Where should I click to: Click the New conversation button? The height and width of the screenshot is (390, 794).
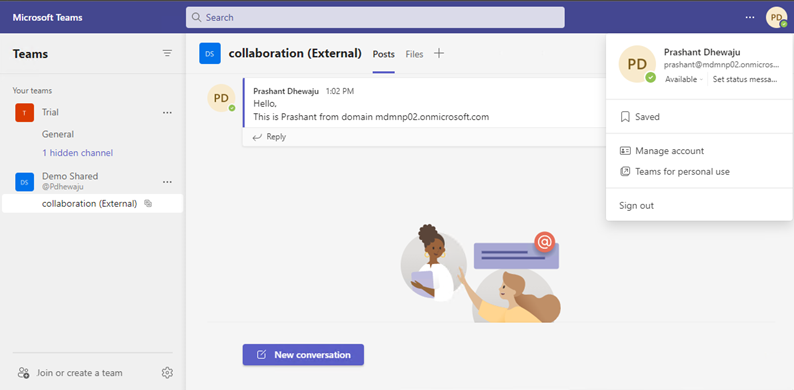(303, 355)
